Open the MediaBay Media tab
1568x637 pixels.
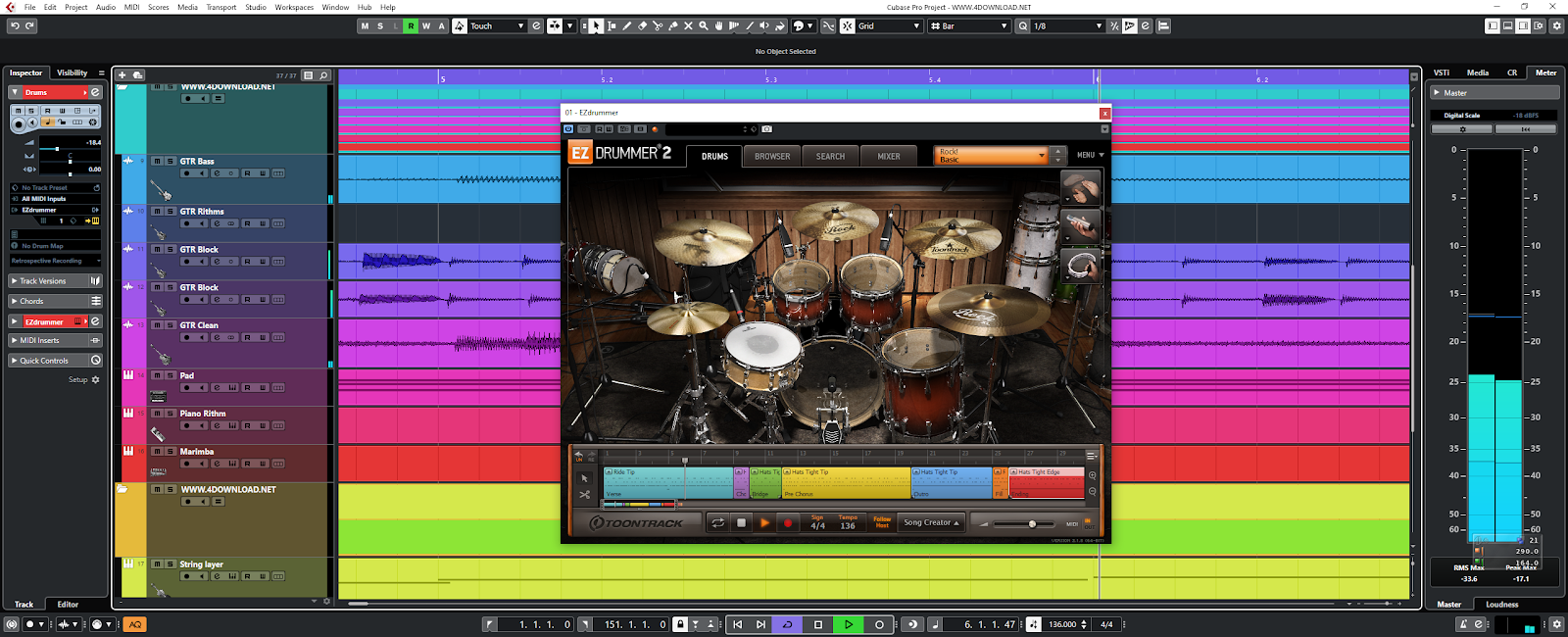tap(1478, 73)
